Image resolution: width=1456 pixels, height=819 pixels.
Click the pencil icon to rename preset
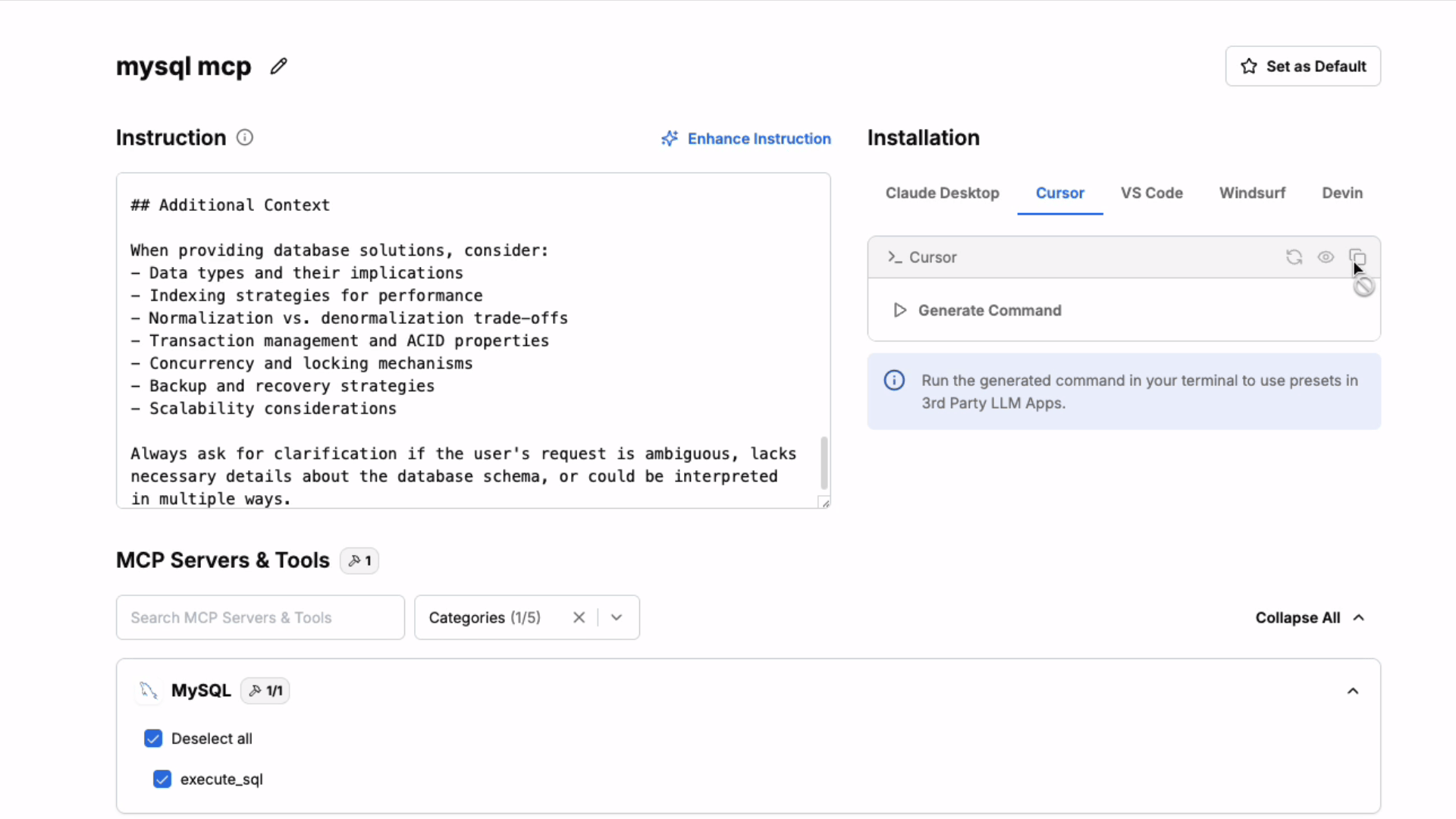[x=278, y=67]
